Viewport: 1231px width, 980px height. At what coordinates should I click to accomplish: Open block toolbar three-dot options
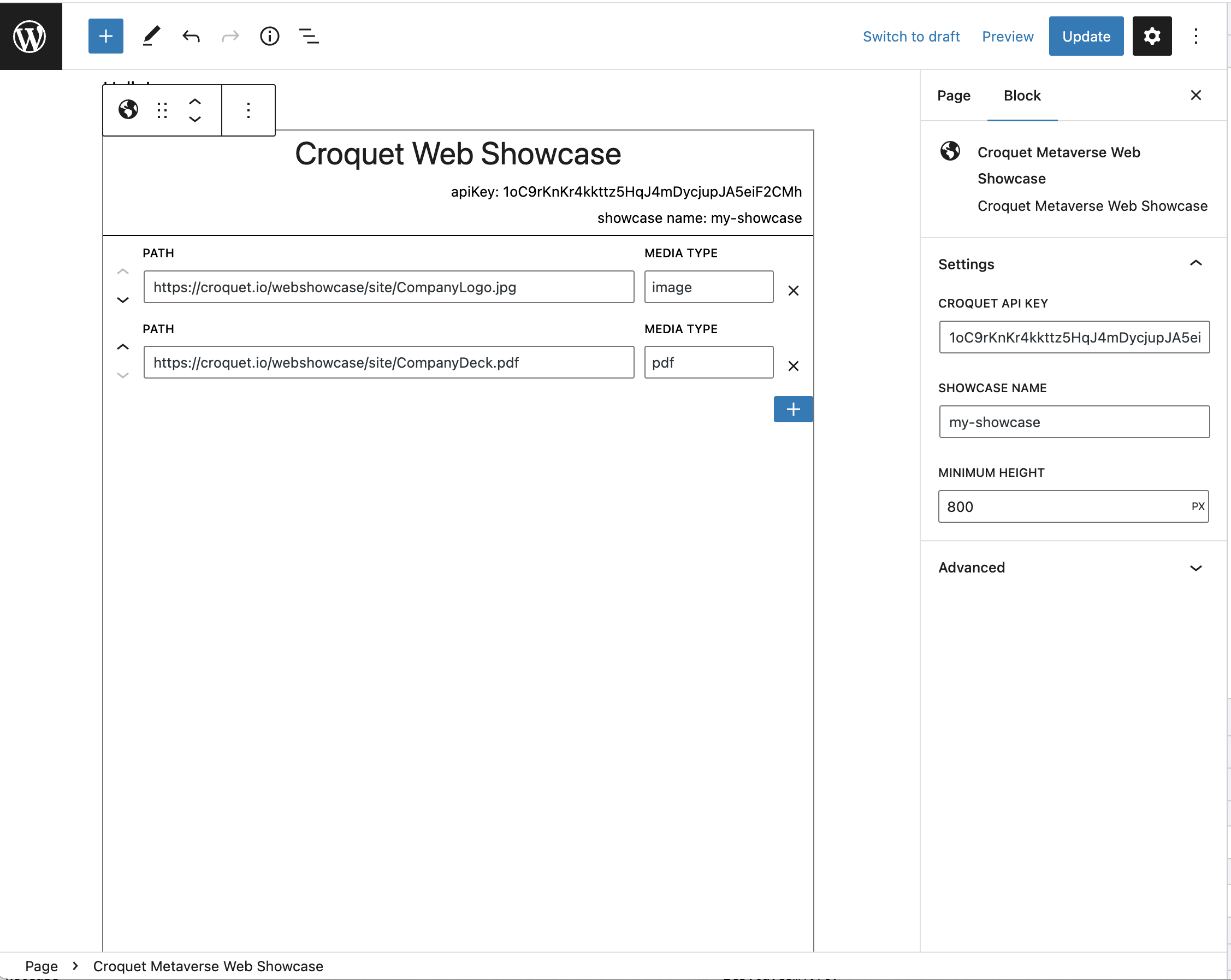pos(248,110)
